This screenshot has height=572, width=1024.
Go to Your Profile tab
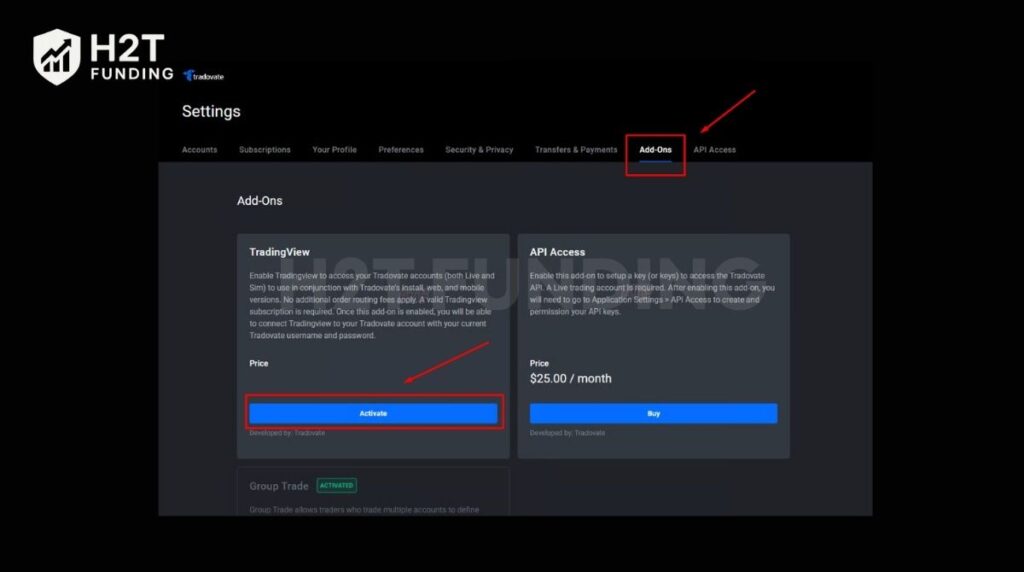coord(334,150)
